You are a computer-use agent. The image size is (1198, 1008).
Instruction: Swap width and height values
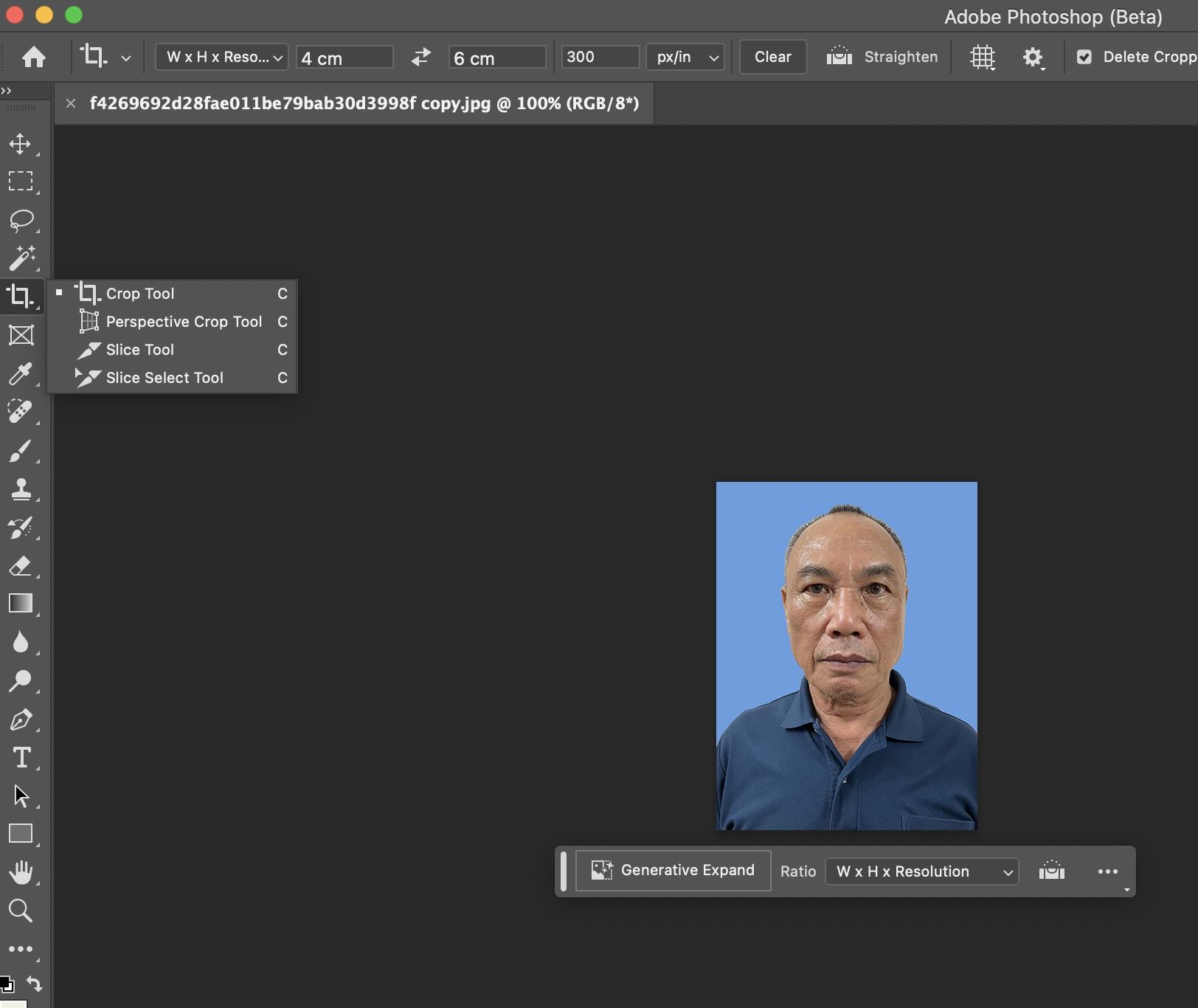point(420,57)
